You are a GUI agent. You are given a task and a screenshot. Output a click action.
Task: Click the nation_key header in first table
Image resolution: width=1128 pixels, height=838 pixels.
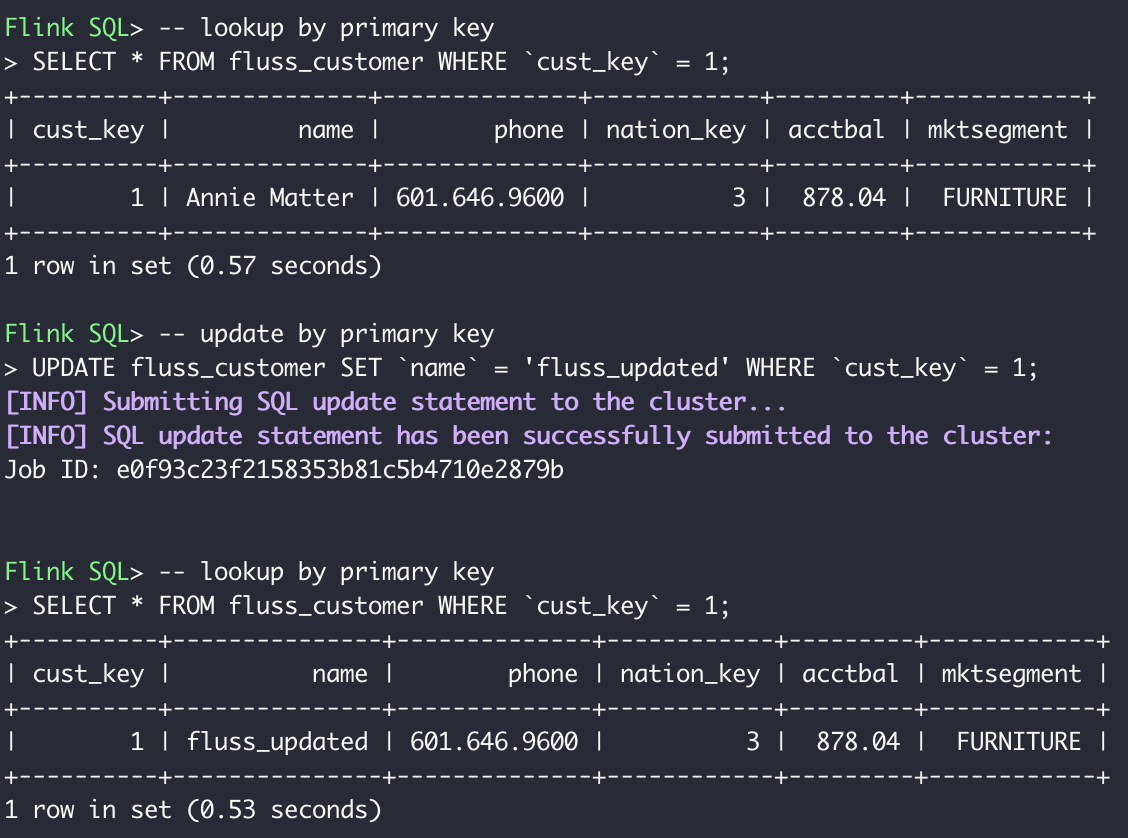click(676, 130)
